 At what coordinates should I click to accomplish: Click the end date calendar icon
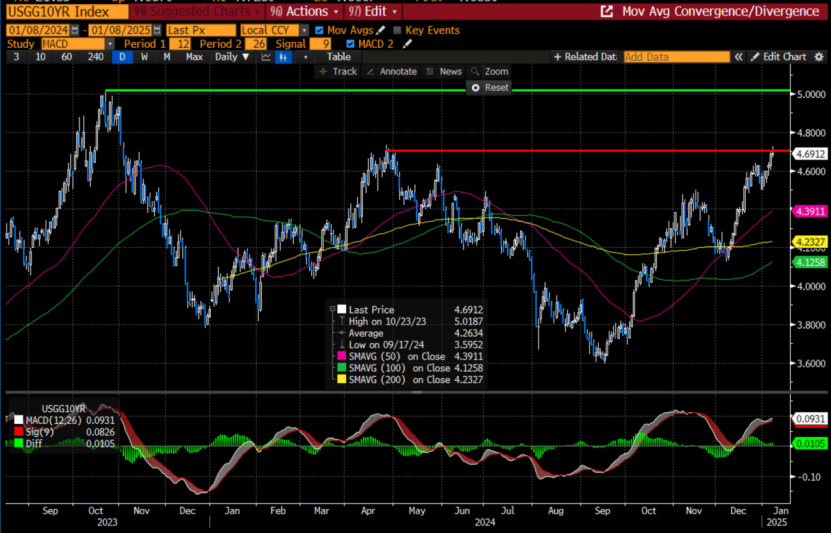[156, 30]
